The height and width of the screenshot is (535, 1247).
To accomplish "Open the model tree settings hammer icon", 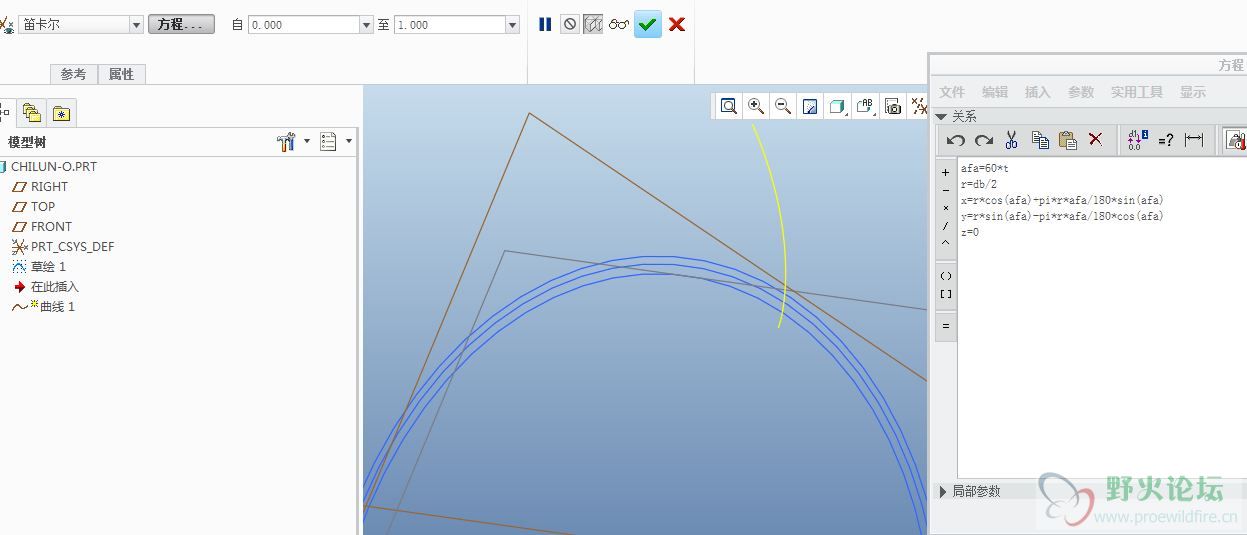I will (286, 142).
